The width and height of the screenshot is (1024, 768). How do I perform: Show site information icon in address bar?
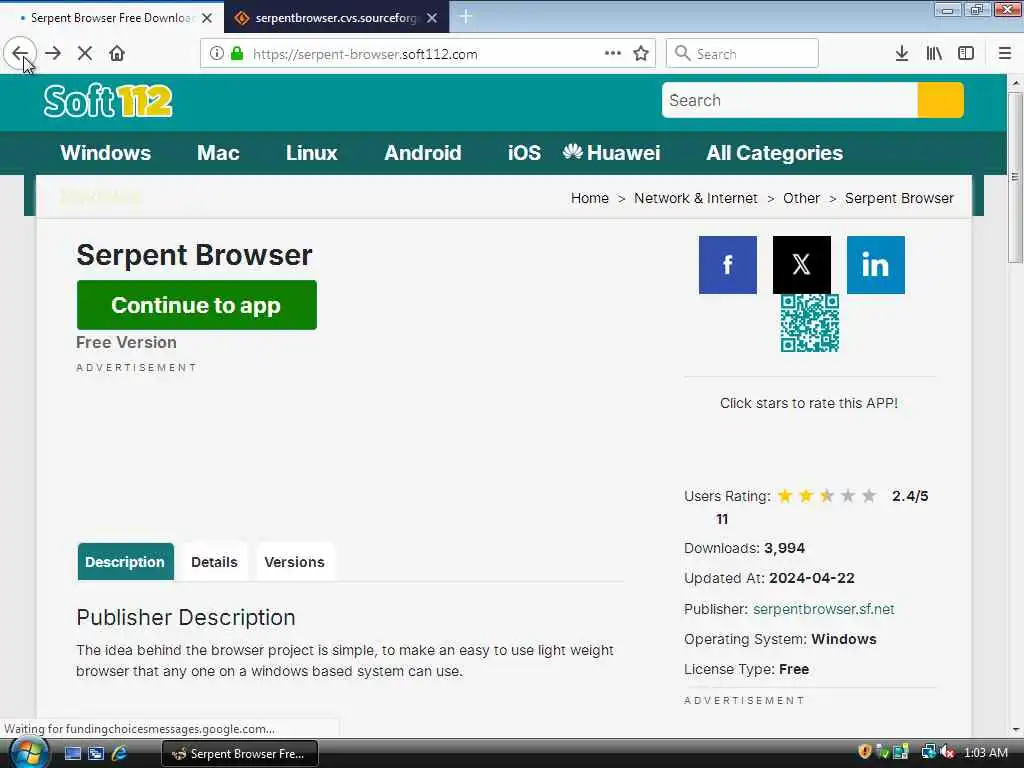point(217,54)
